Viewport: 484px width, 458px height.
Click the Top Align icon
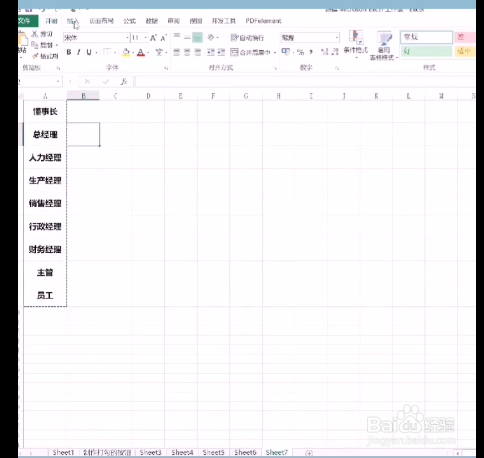point(177,37)
